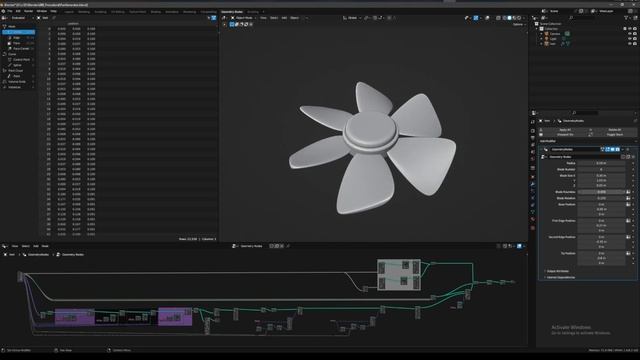Hide the Camera object in viewport

pyautogui.click(x=630, y=34)
